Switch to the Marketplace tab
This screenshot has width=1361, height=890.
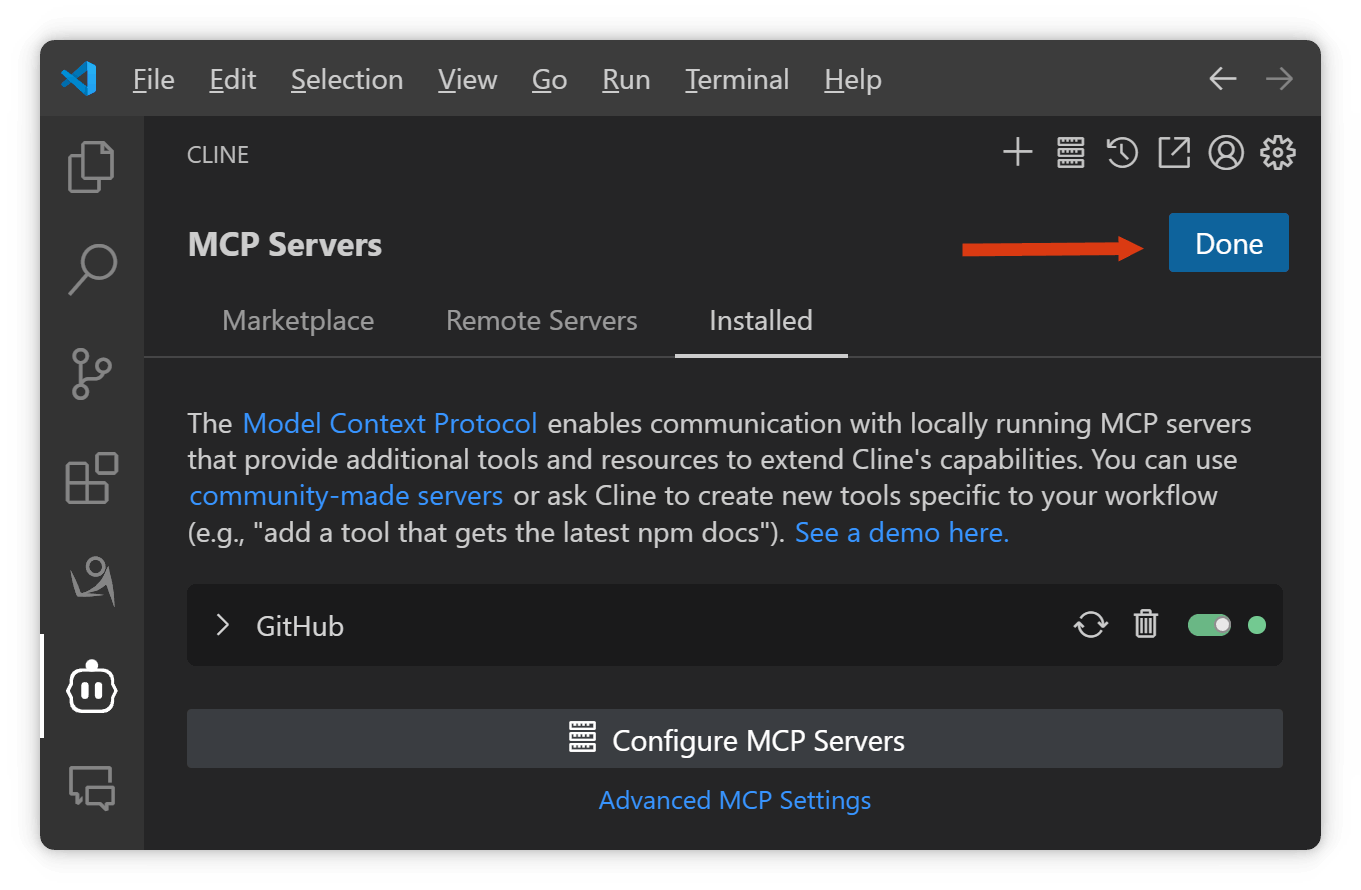pyautogui.click(x=298, y=321)
